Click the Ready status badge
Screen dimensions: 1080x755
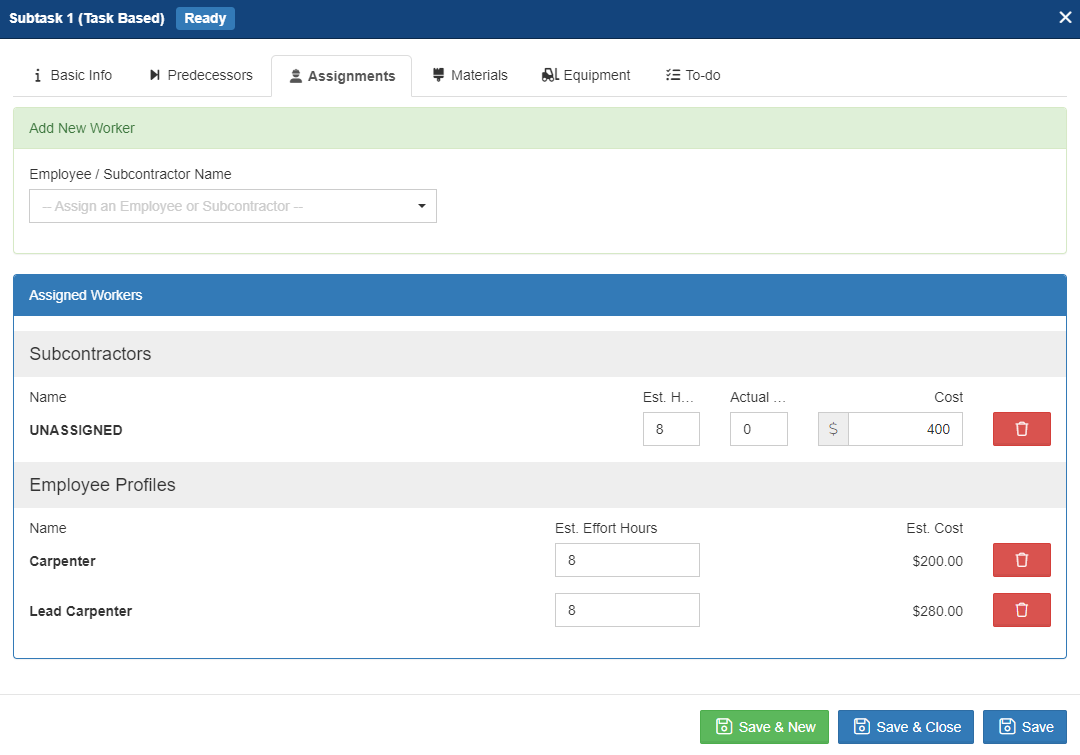coord(205,18)
